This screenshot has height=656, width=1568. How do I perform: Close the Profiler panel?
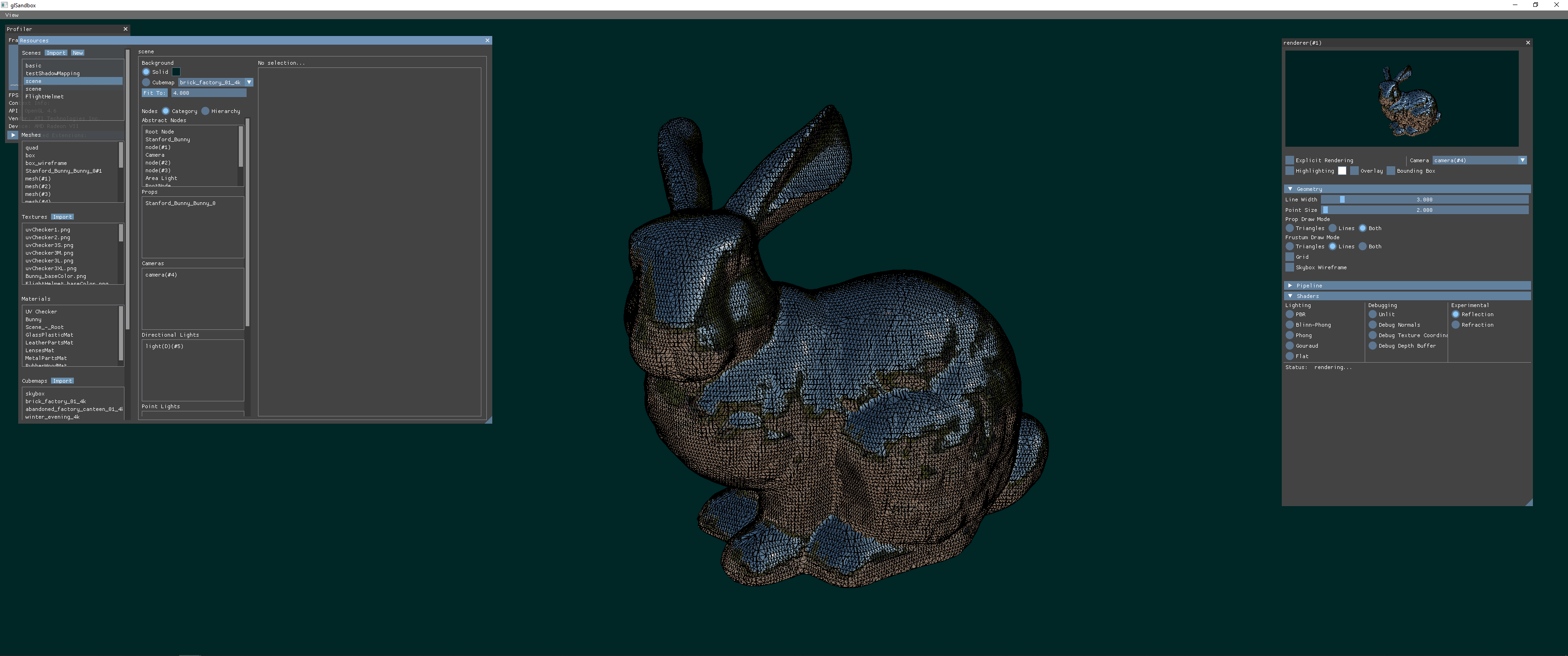[x=125, y=29]
